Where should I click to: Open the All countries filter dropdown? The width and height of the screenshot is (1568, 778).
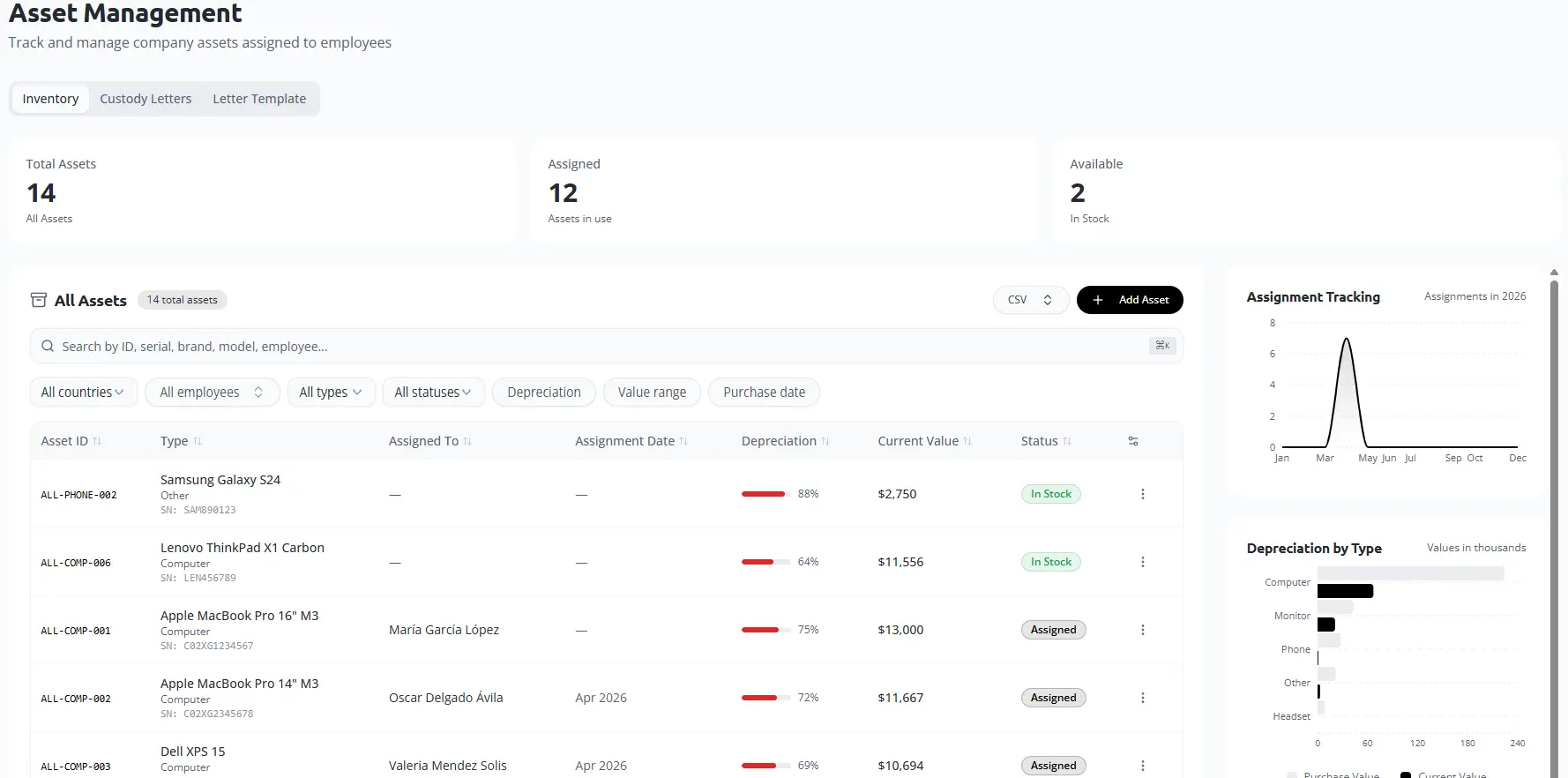(83, 393)
